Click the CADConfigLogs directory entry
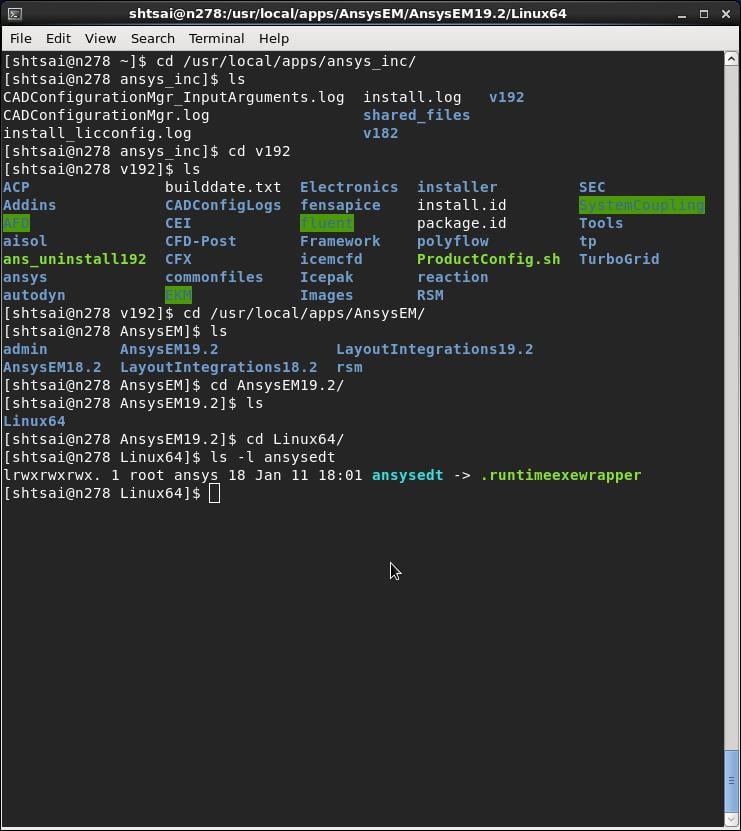Viewport: 741px width, 831px height. pos(223,205)
